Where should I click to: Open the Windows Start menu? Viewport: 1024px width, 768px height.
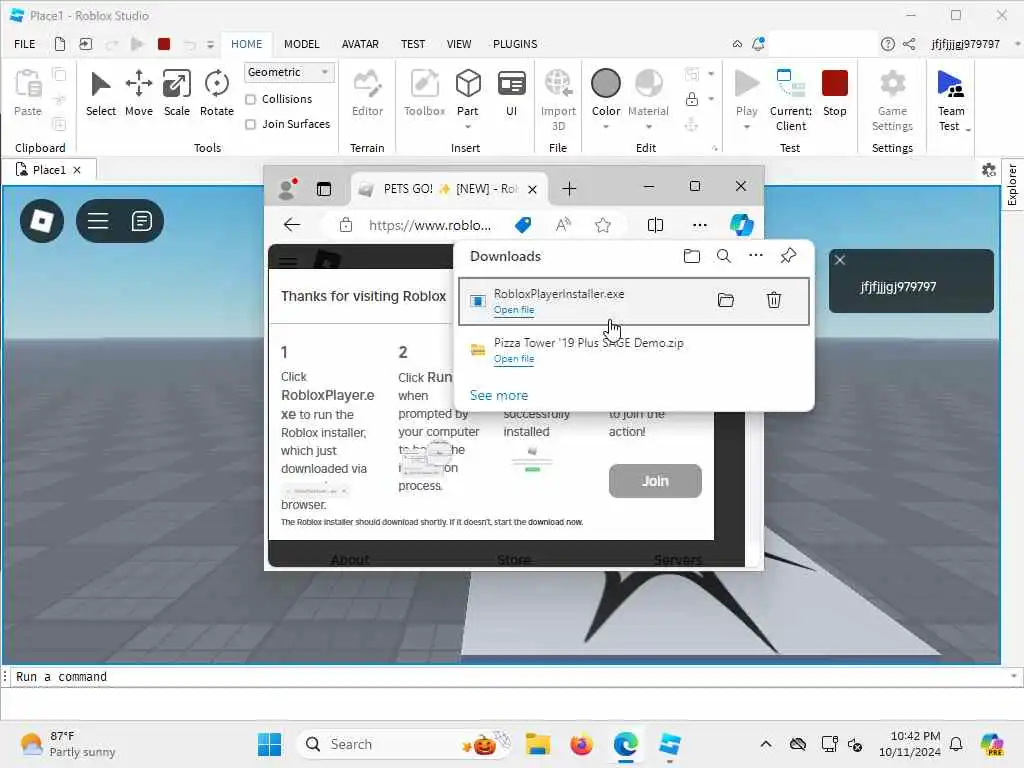click(x=269, y=744)
